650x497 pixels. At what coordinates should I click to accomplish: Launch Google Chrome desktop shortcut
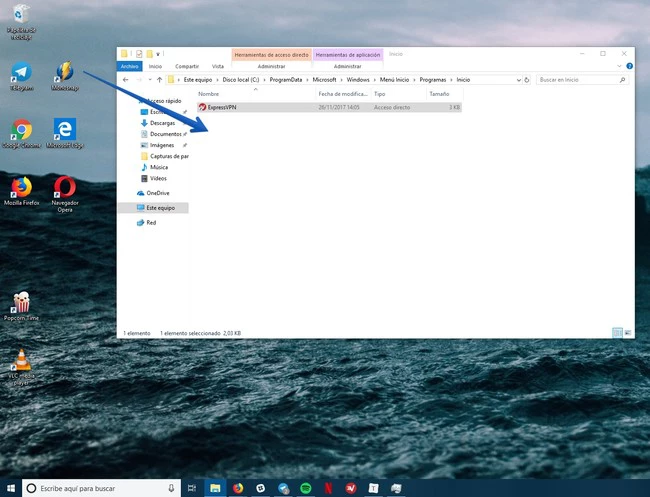20,130
